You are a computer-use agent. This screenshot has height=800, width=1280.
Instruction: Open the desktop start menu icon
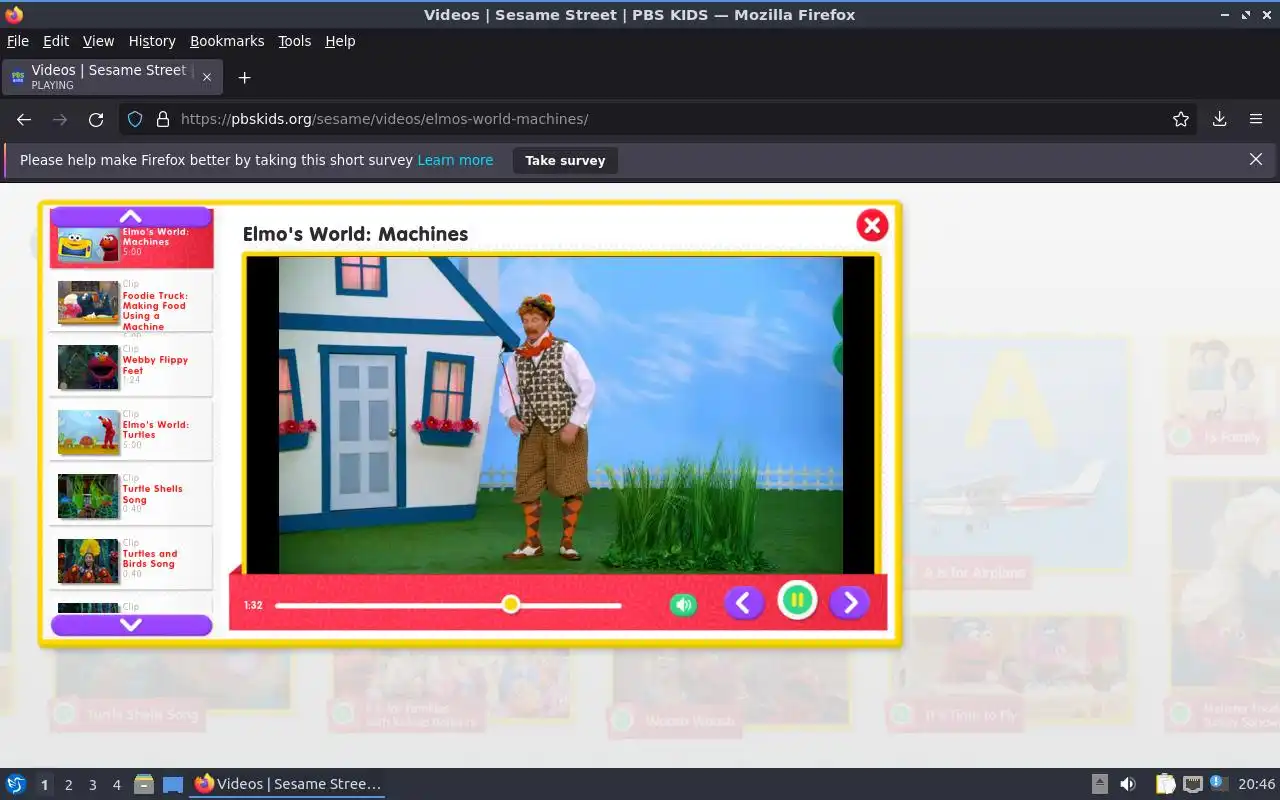(x=16, y=784)
